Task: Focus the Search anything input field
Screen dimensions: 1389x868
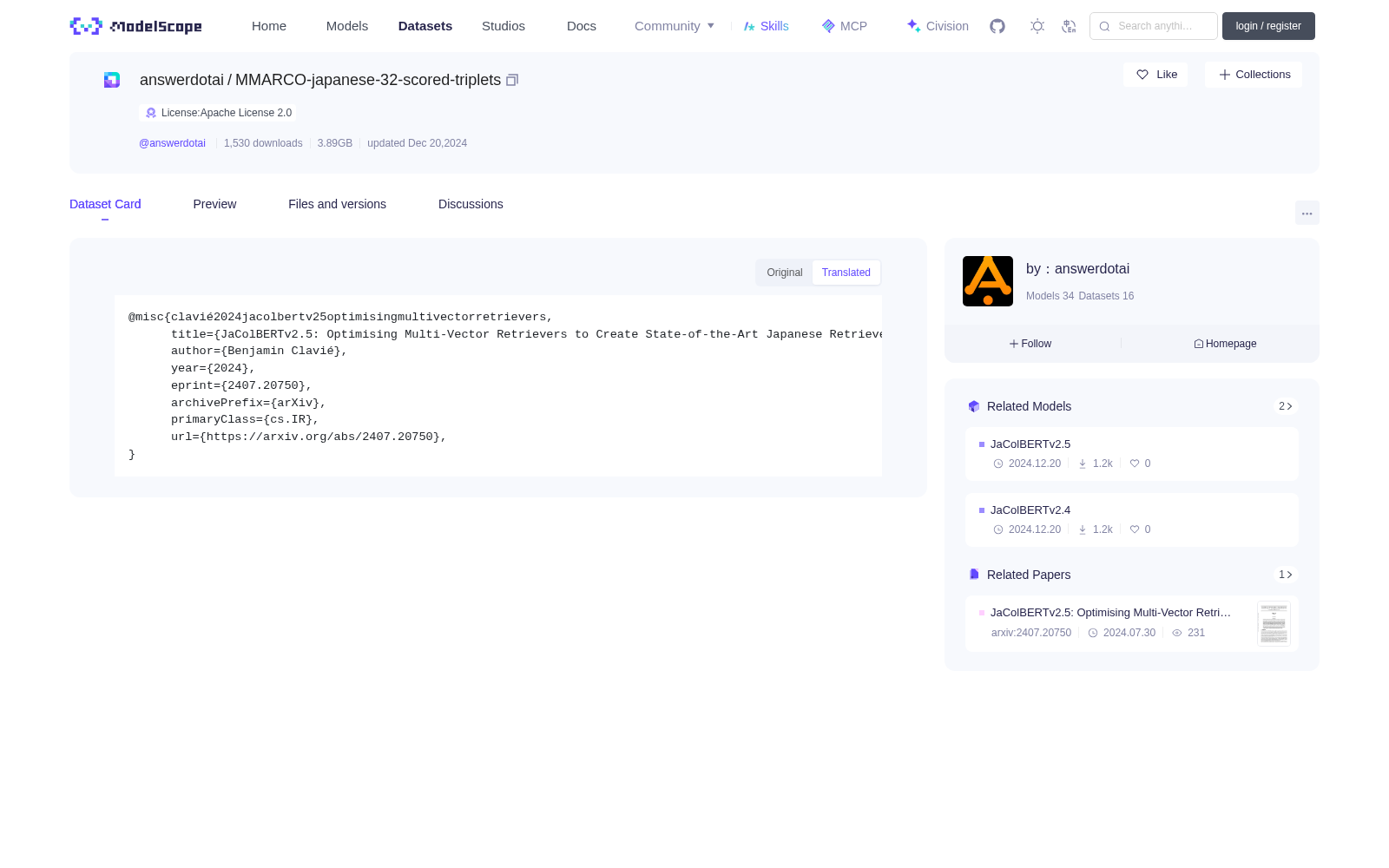Action: click(1154, 26)
